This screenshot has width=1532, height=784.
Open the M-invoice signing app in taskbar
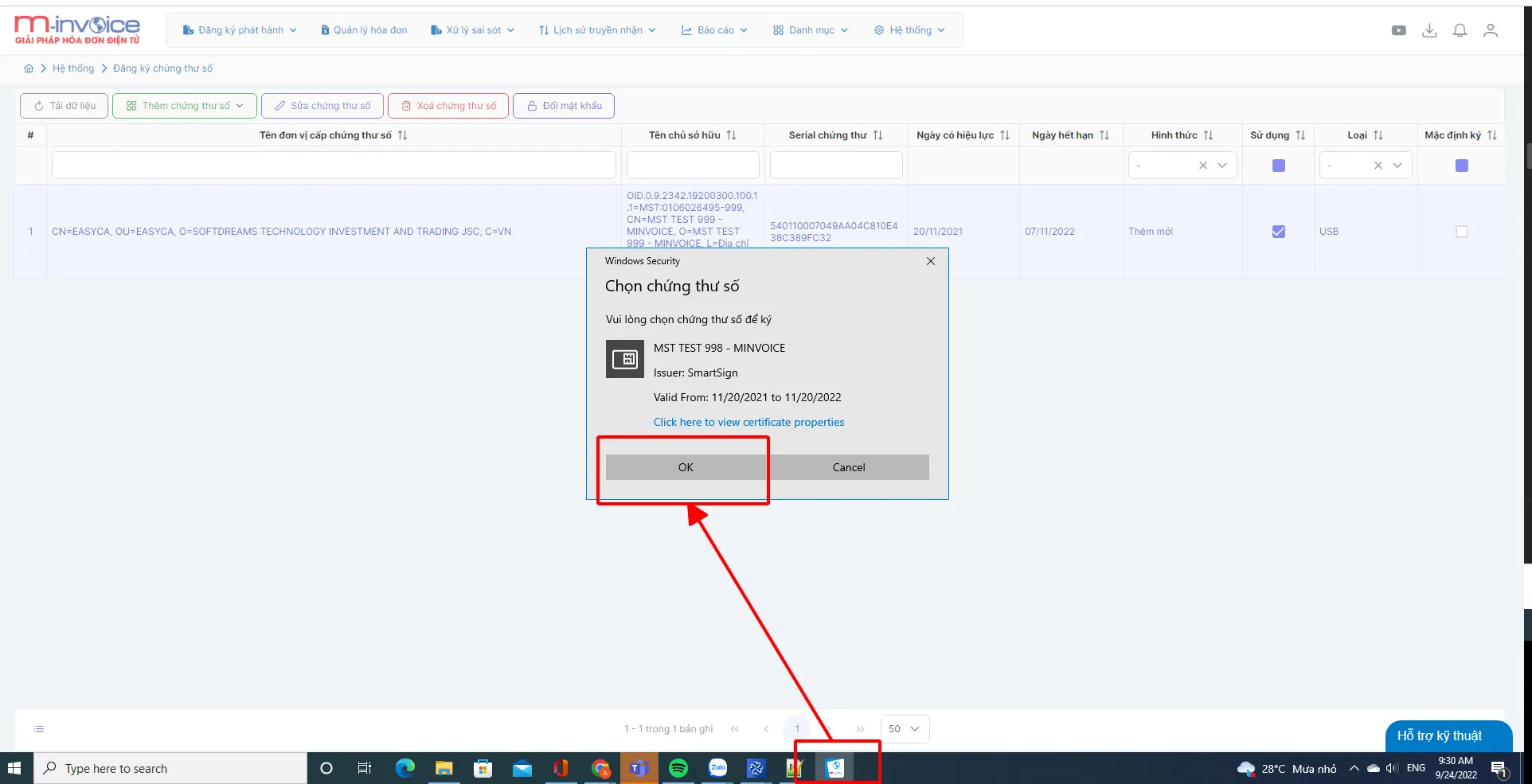834,768
